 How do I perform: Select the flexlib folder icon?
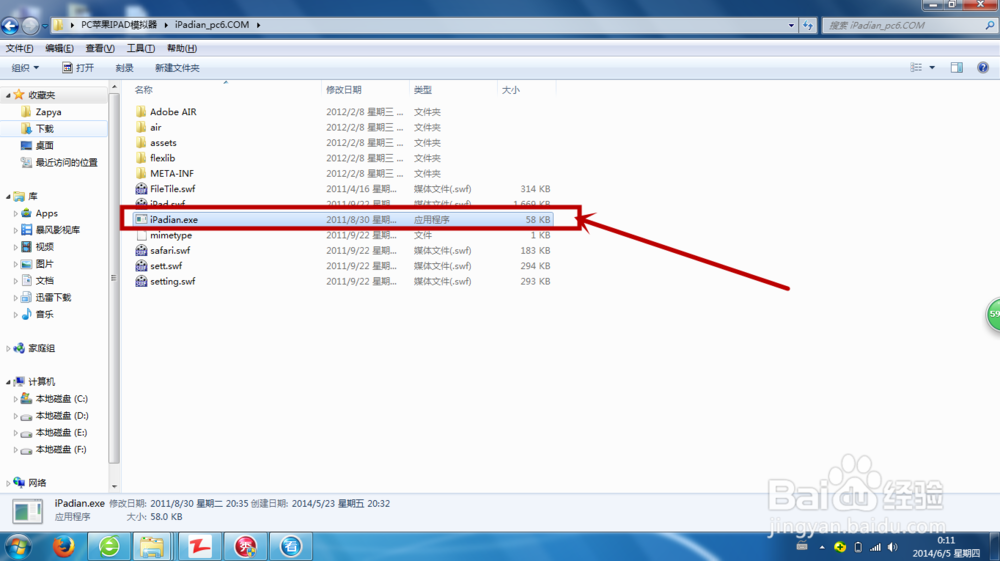pos(141,157)
